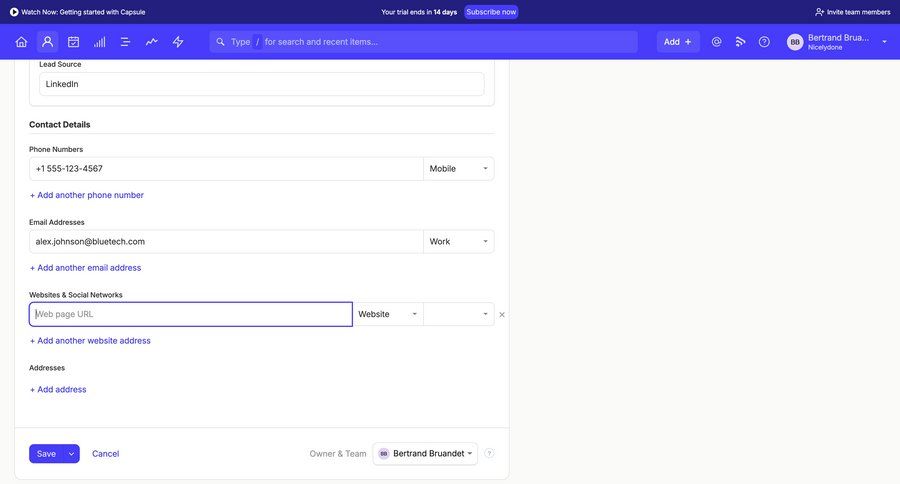Click the Save button
This screenshot has height=484, width=900.
click(x=46, y=454)
